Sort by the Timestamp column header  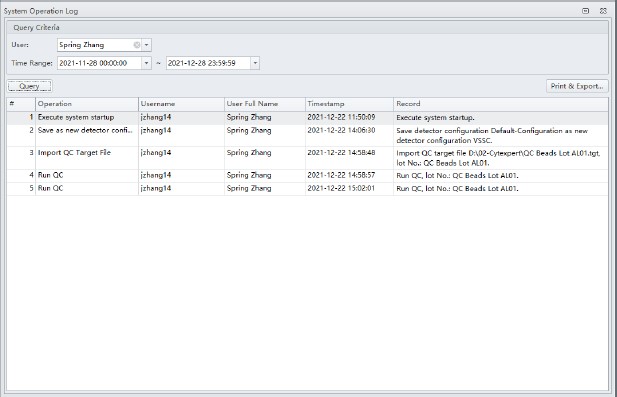[x=349, y=104]
